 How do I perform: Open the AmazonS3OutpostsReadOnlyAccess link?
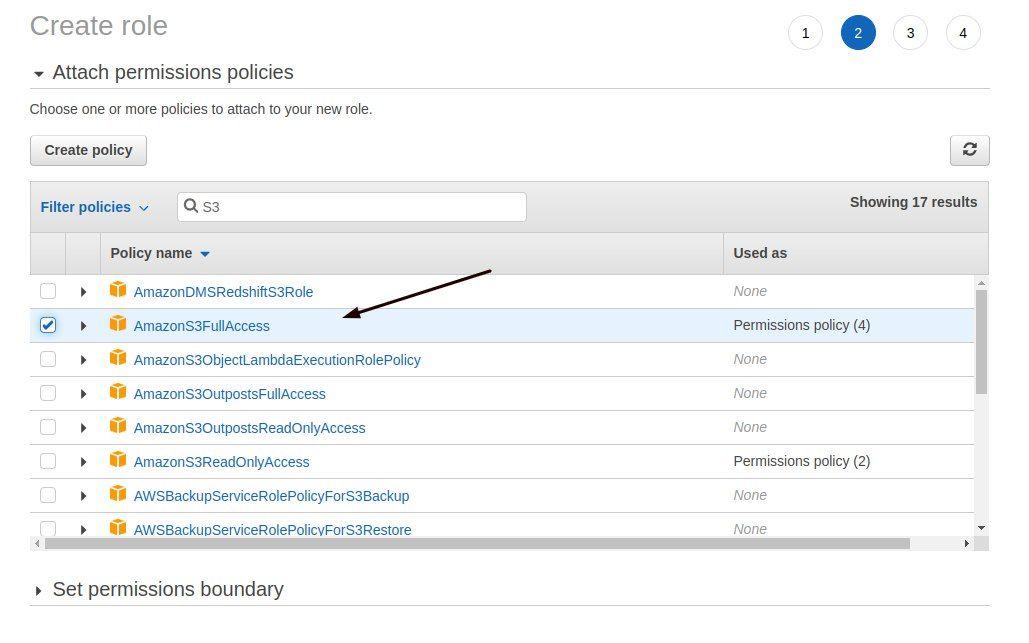point(249,428)
